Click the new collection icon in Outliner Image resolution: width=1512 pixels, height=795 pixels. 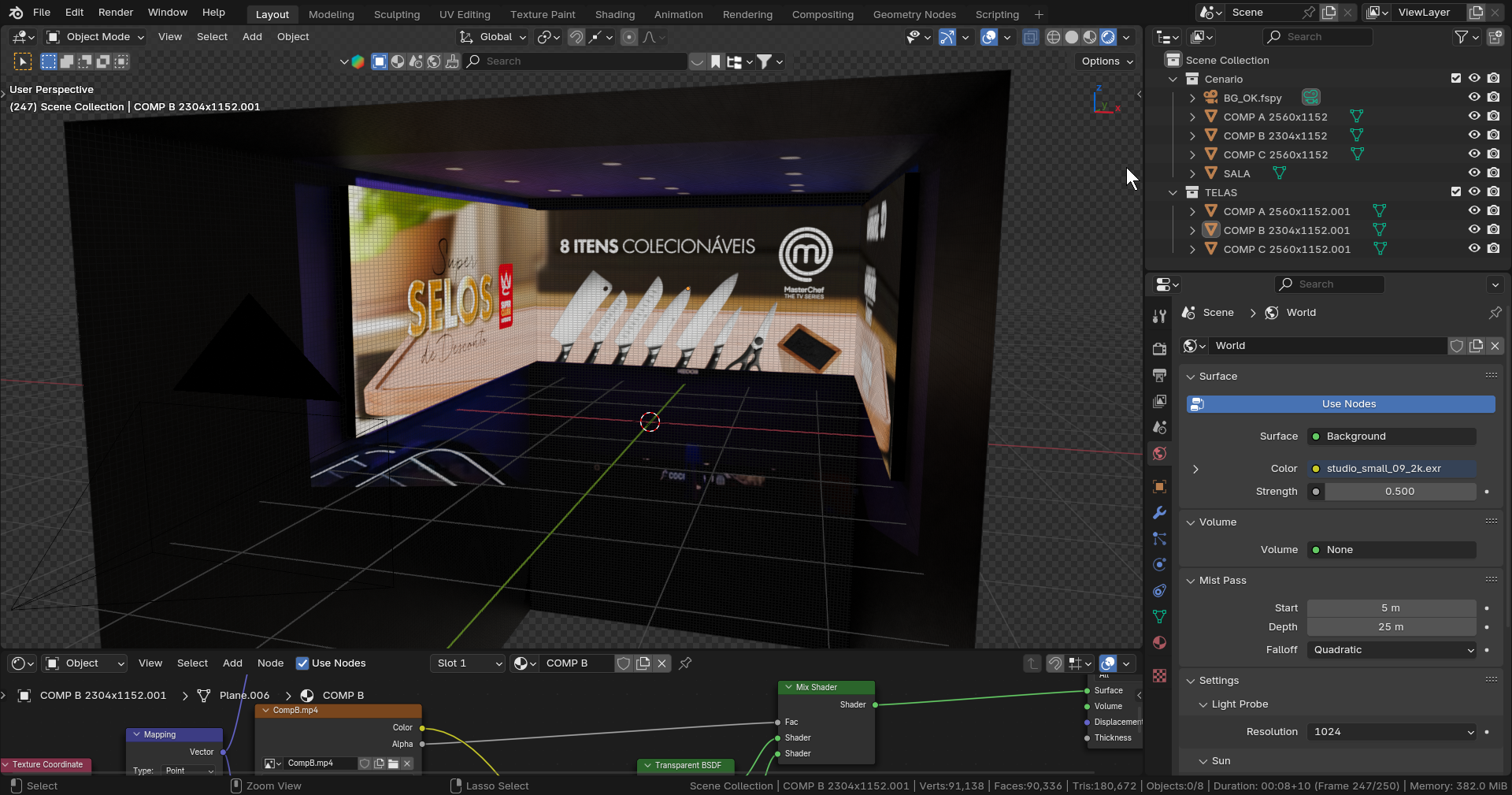(1495, 37)
